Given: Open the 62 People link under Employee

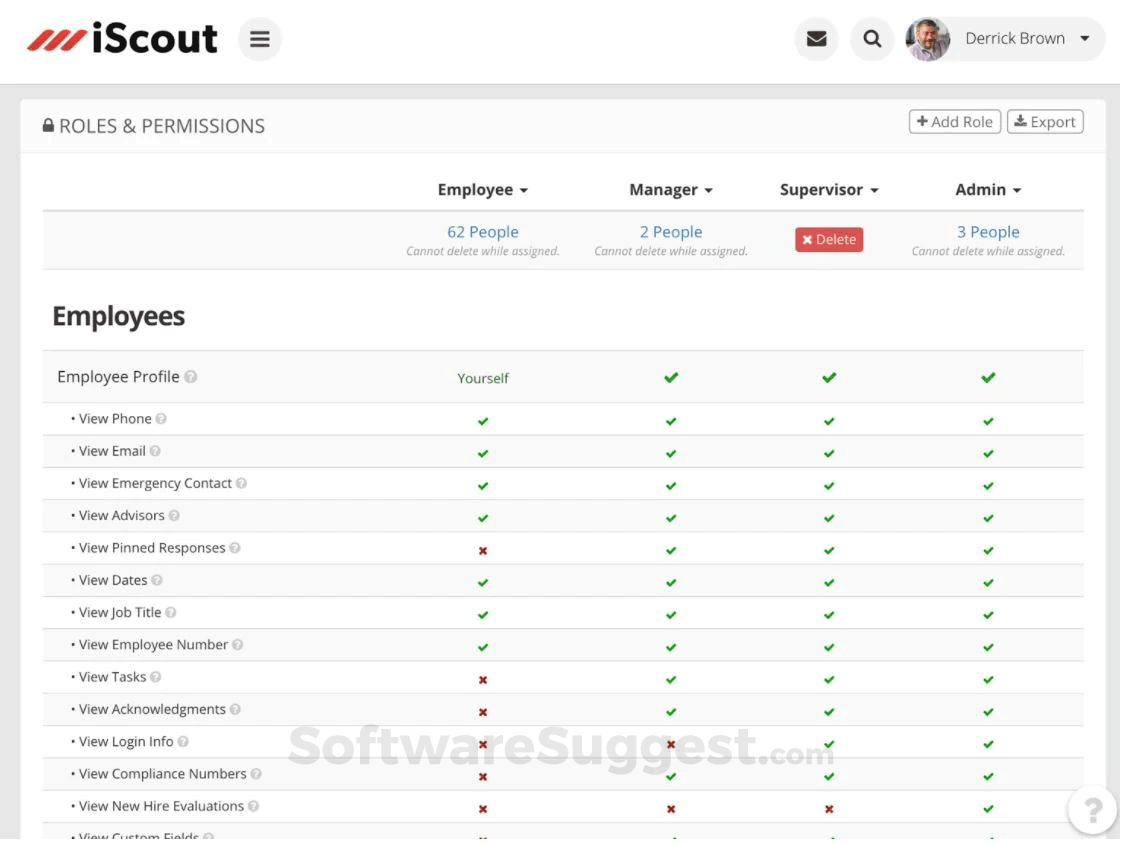Looking at the screenshot, I should (x=483, y=231).
